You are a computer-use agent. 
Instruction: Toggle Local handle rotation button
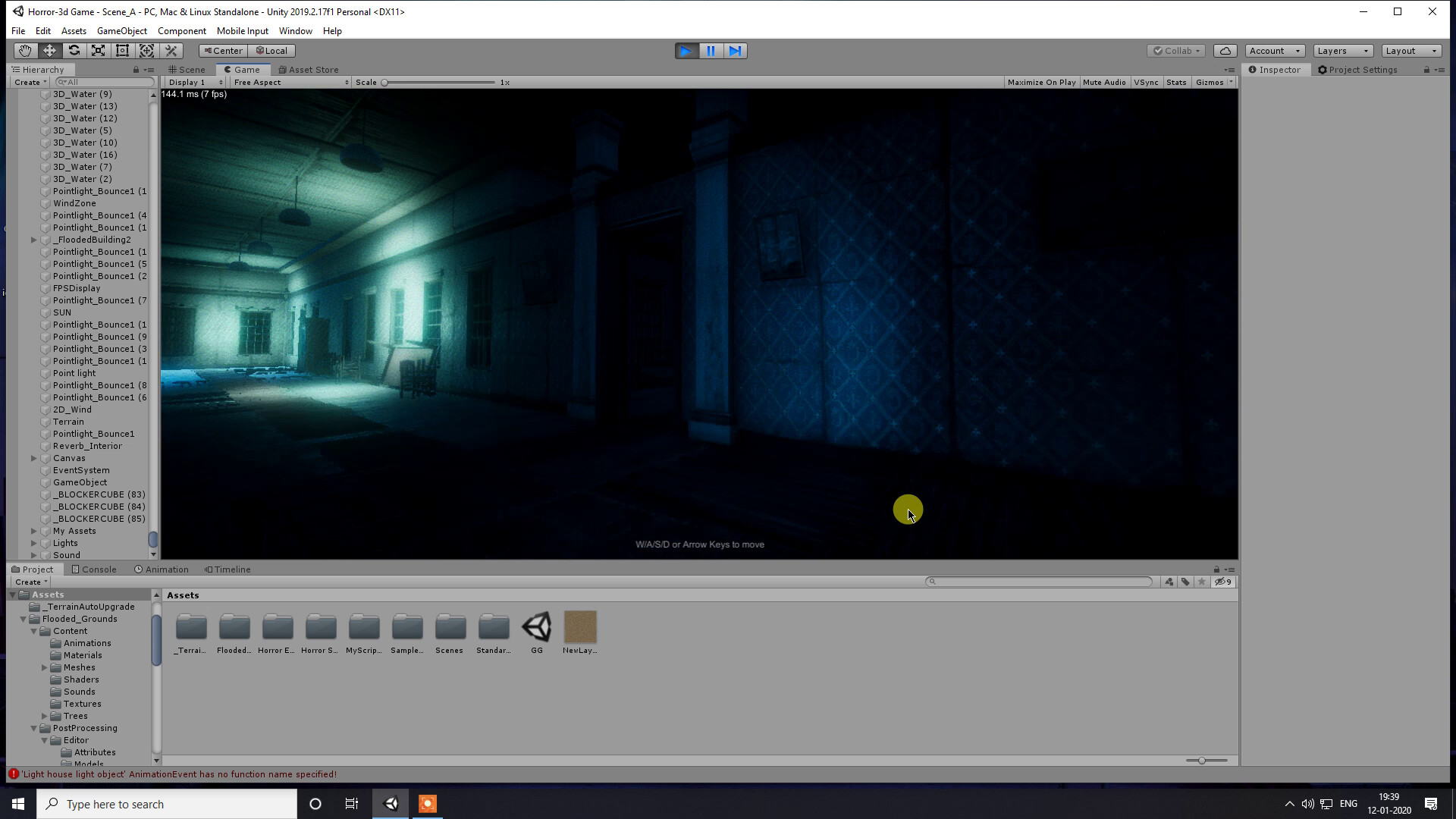click(x=271, y=51)
